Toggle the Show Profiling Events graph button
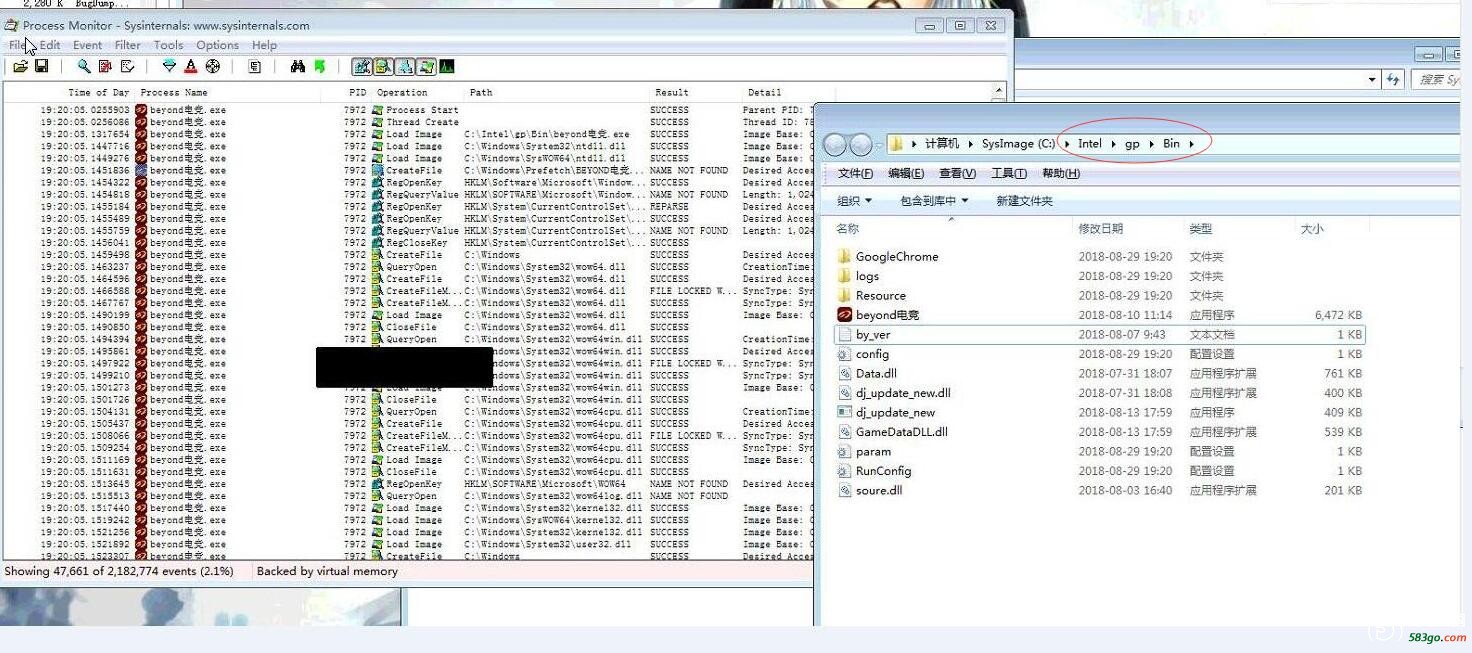This screenshot has height=653, width=1472. point(446,67)
